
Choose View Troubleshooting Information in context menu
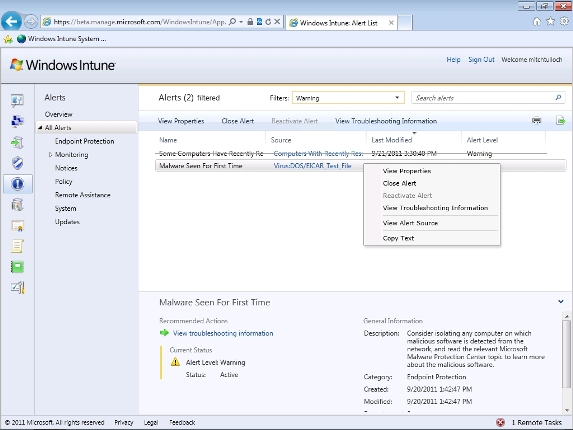pos(435,208)
